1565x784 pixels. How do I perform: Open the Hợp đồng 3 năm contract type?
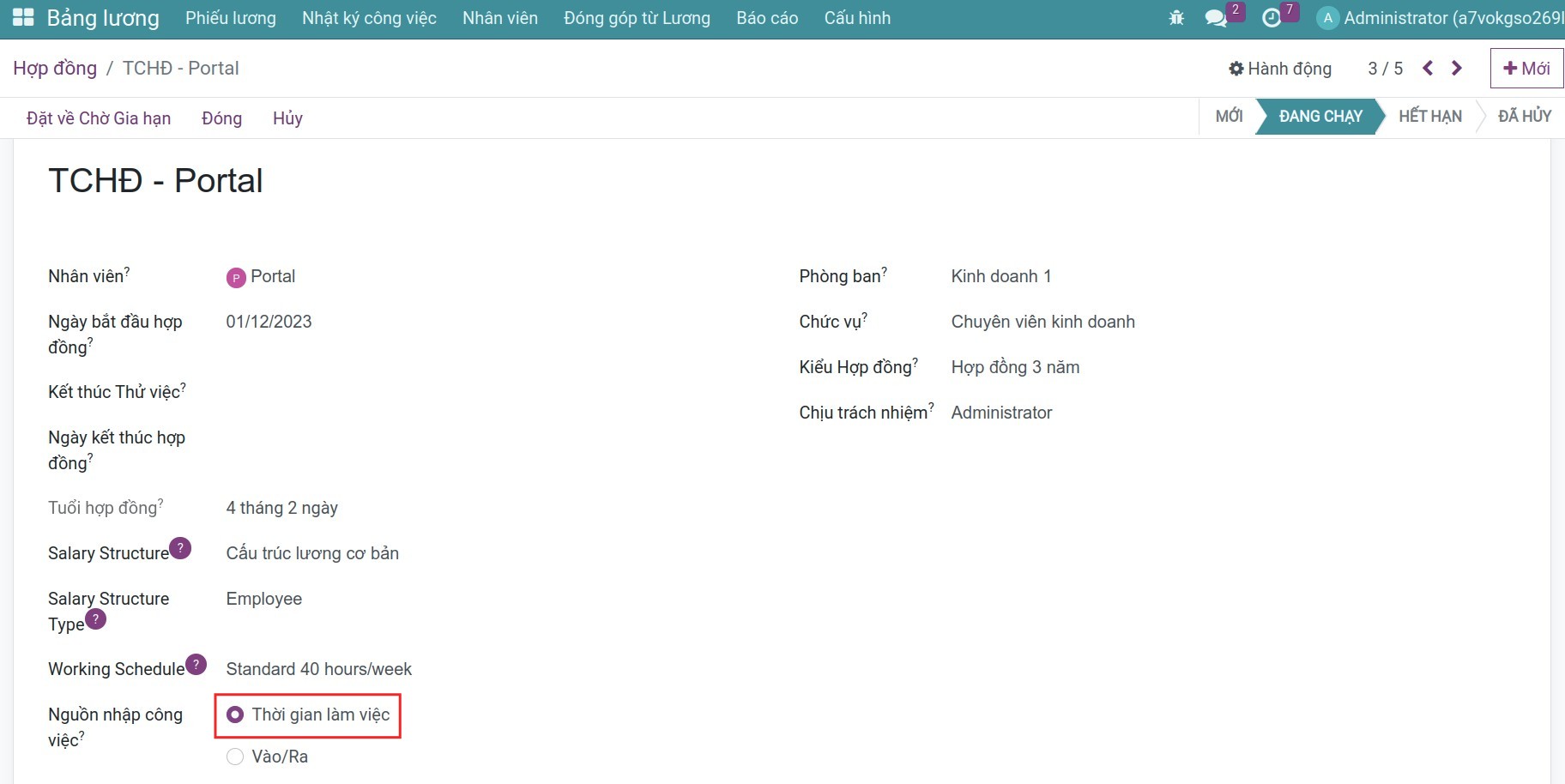pos(1015,367)
